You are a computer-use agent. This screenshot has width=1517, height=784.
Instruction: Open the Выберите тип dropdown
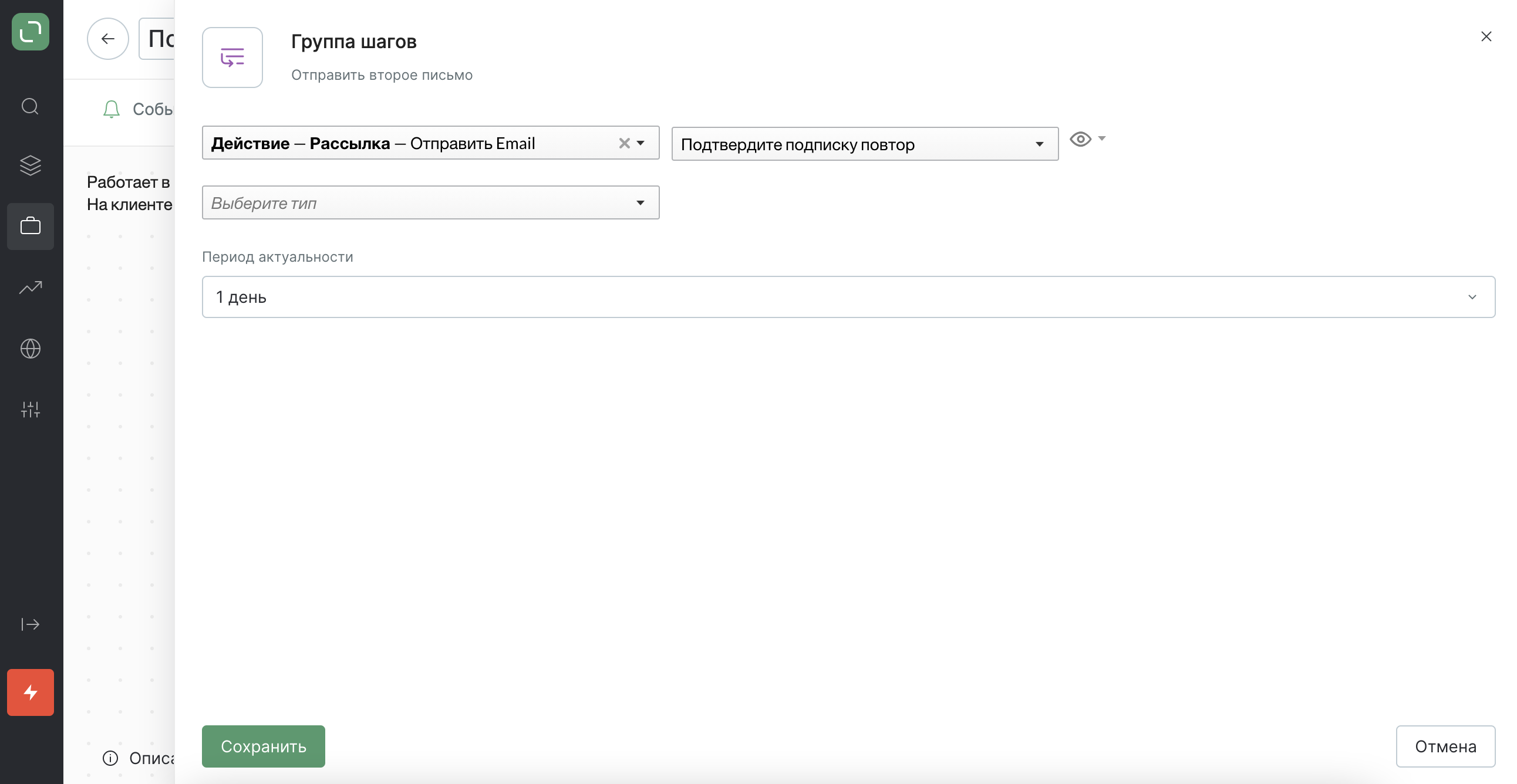click(x=430, y=203)
